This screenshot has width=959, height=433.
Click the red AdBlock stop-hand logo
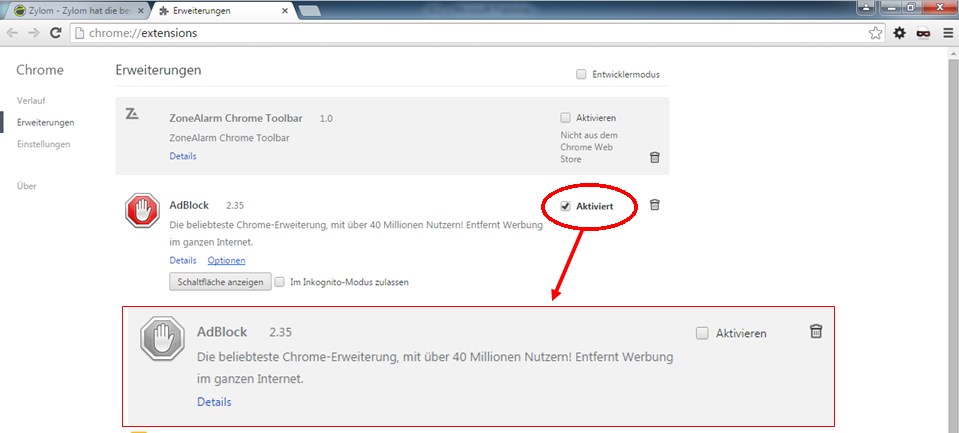point(142,211)
